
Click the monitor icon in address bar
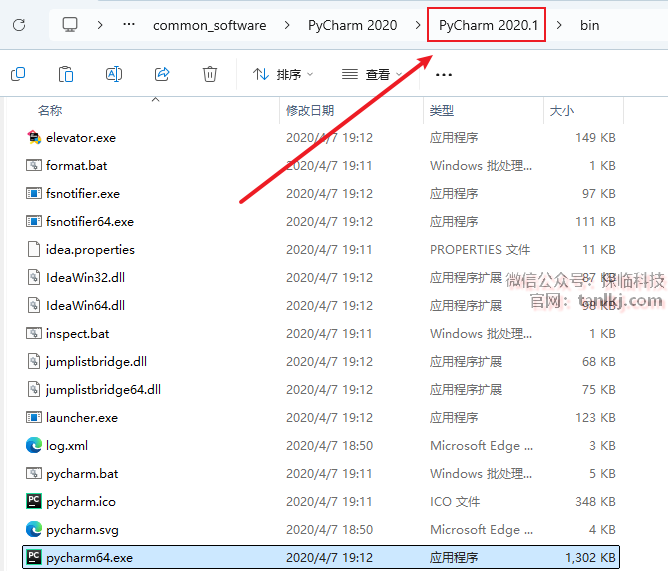click(70, 24)
